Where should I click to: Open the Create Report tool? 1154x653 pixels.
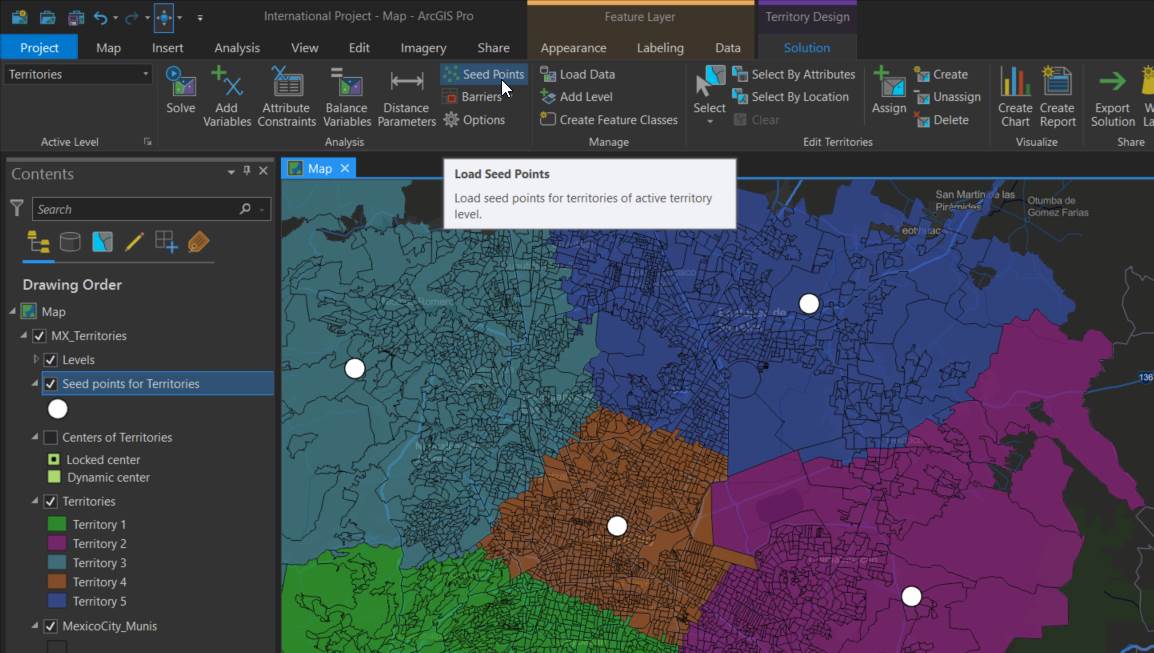coord(1058,96)
